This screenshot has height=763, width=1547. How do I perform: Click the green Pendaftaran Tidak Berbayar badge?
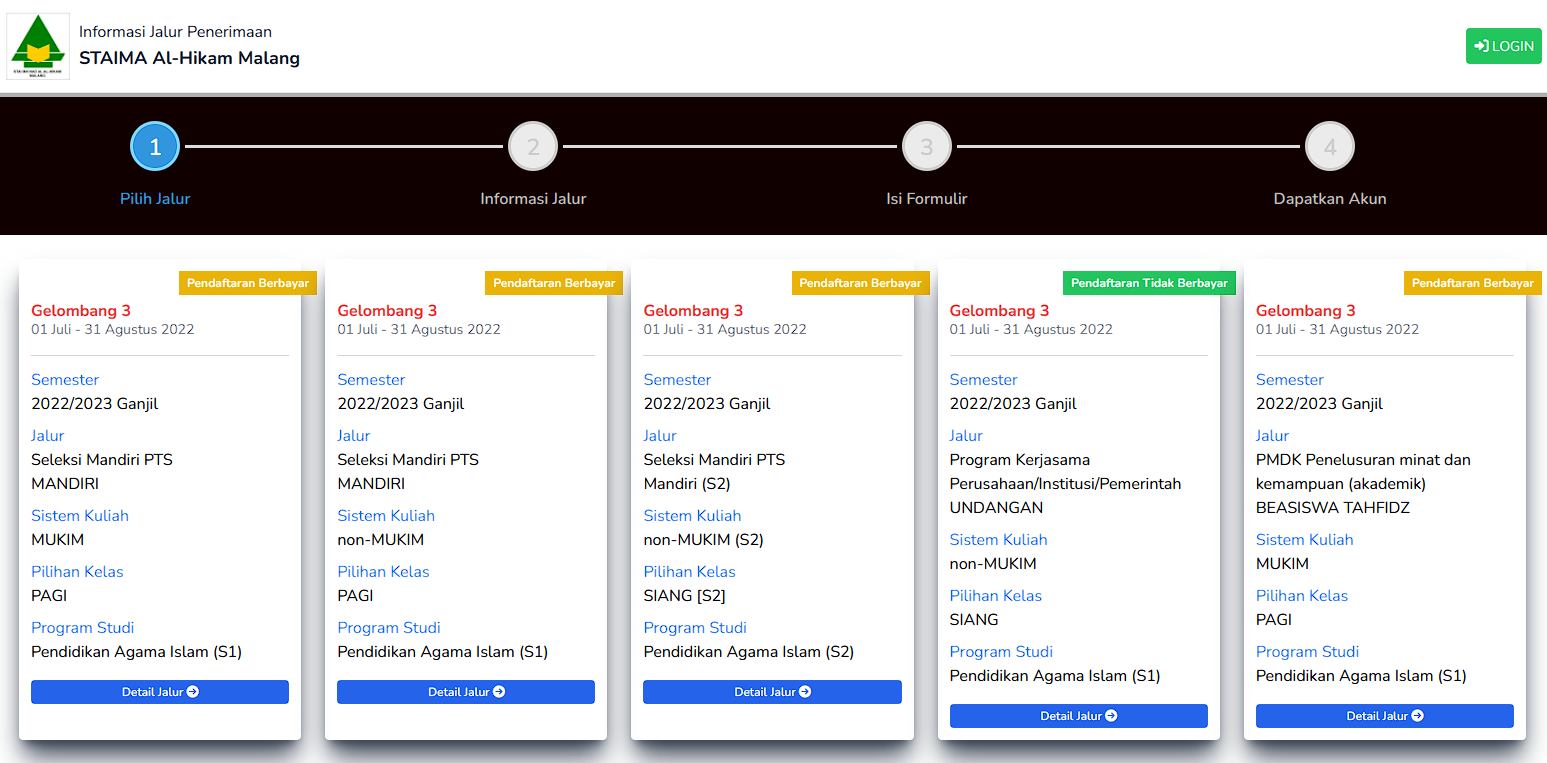point(1149,283)
